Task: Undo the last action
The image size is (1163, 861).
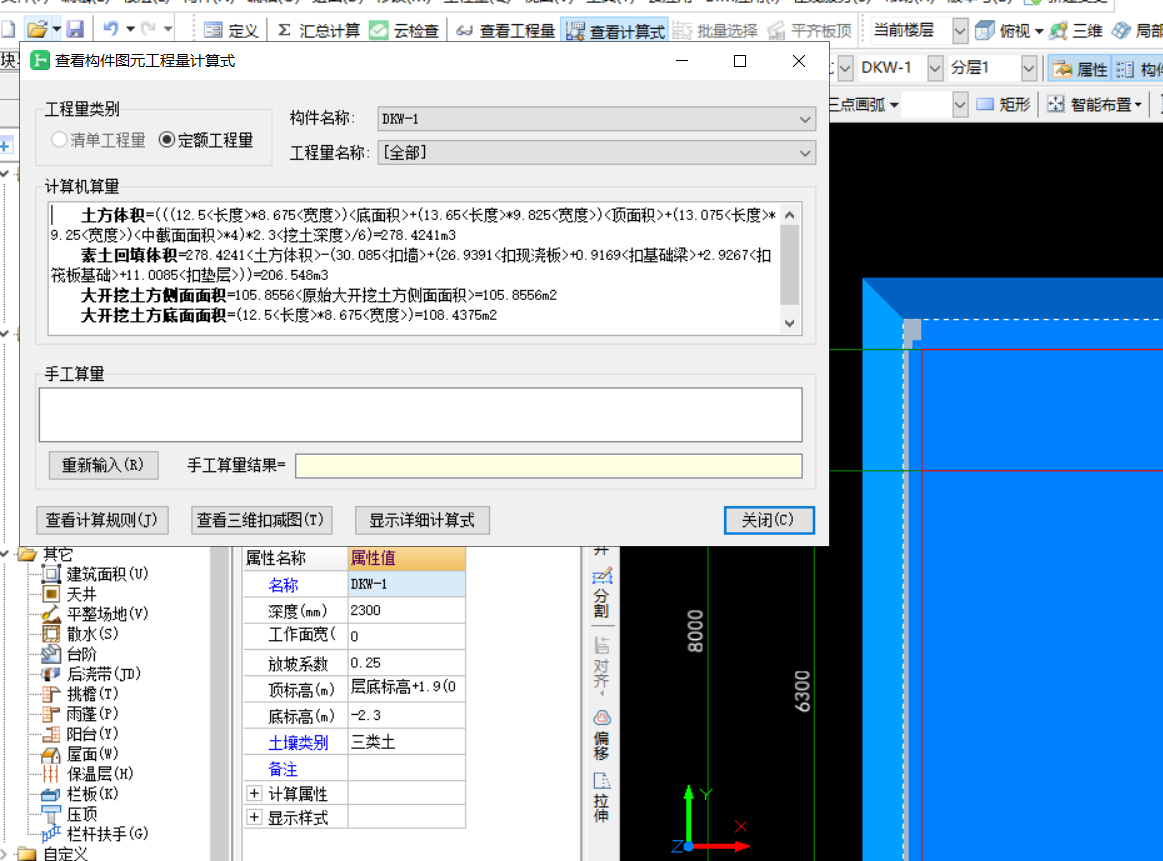Action: [x=111, y=30]
